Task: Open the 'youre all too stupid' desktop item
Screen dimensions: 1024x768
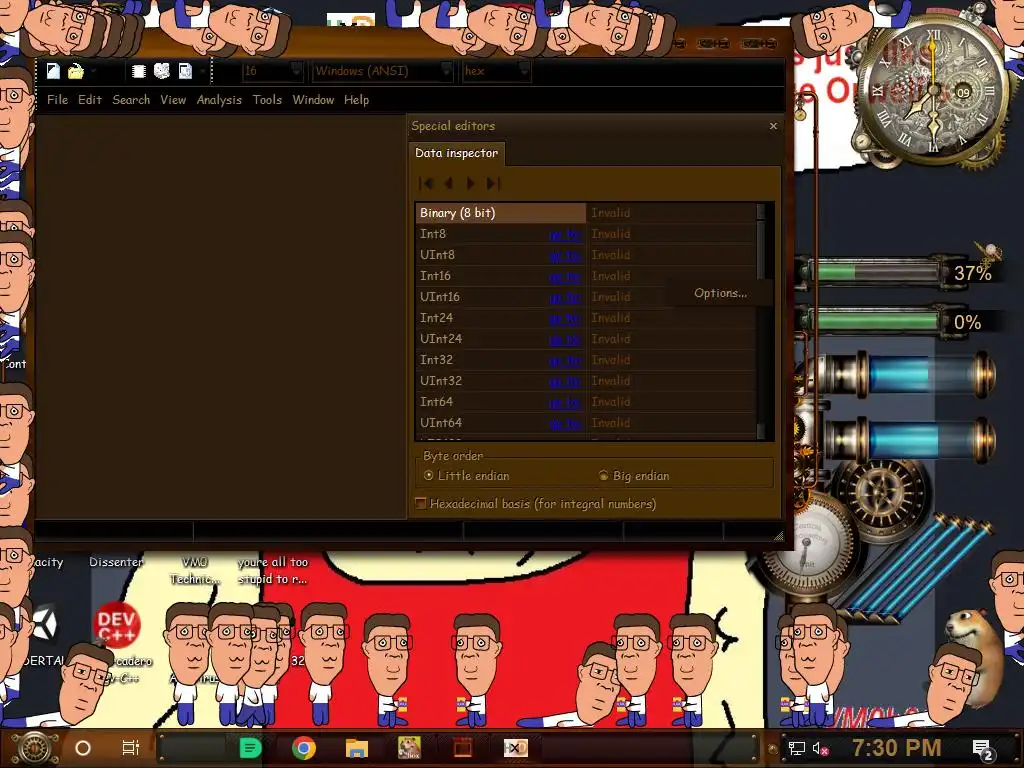Action: point(272,570)
